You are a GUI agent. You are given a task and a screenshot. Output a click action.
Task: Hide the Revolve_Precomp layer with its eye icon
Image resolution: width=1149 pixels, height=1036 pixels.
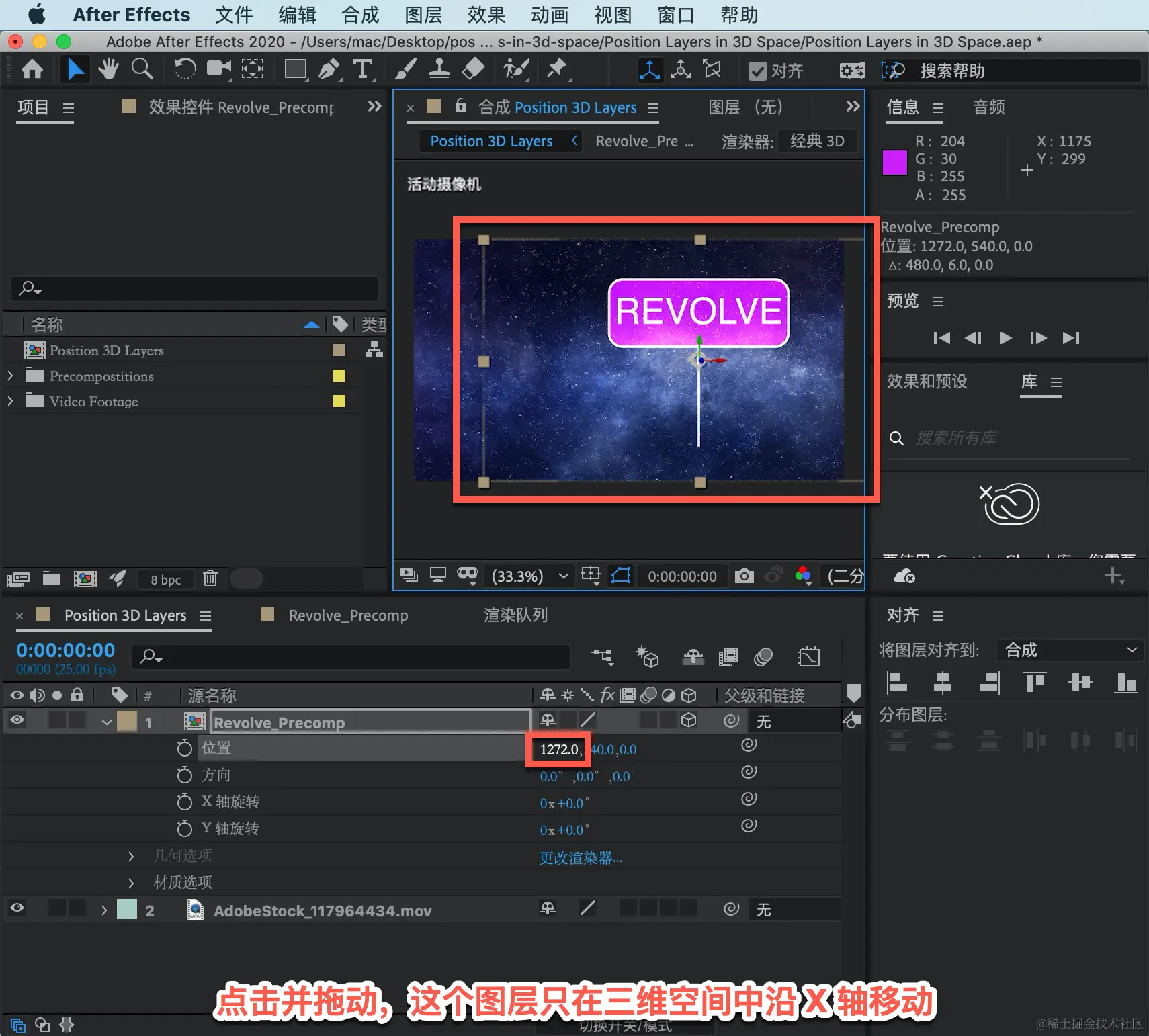point(17,720)
